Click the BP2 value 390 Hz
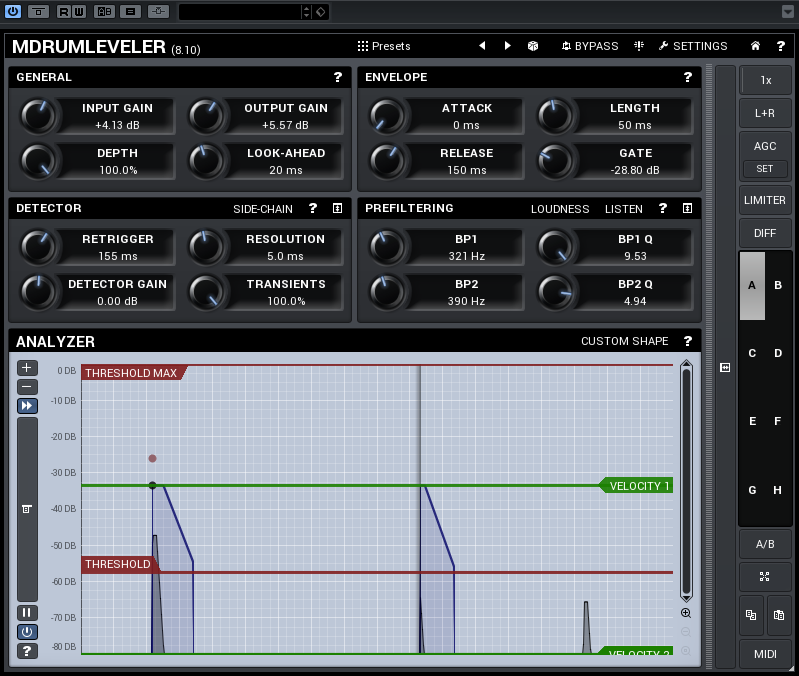The height and width of the screenshot is (676, 799). [x=466, y=301]
